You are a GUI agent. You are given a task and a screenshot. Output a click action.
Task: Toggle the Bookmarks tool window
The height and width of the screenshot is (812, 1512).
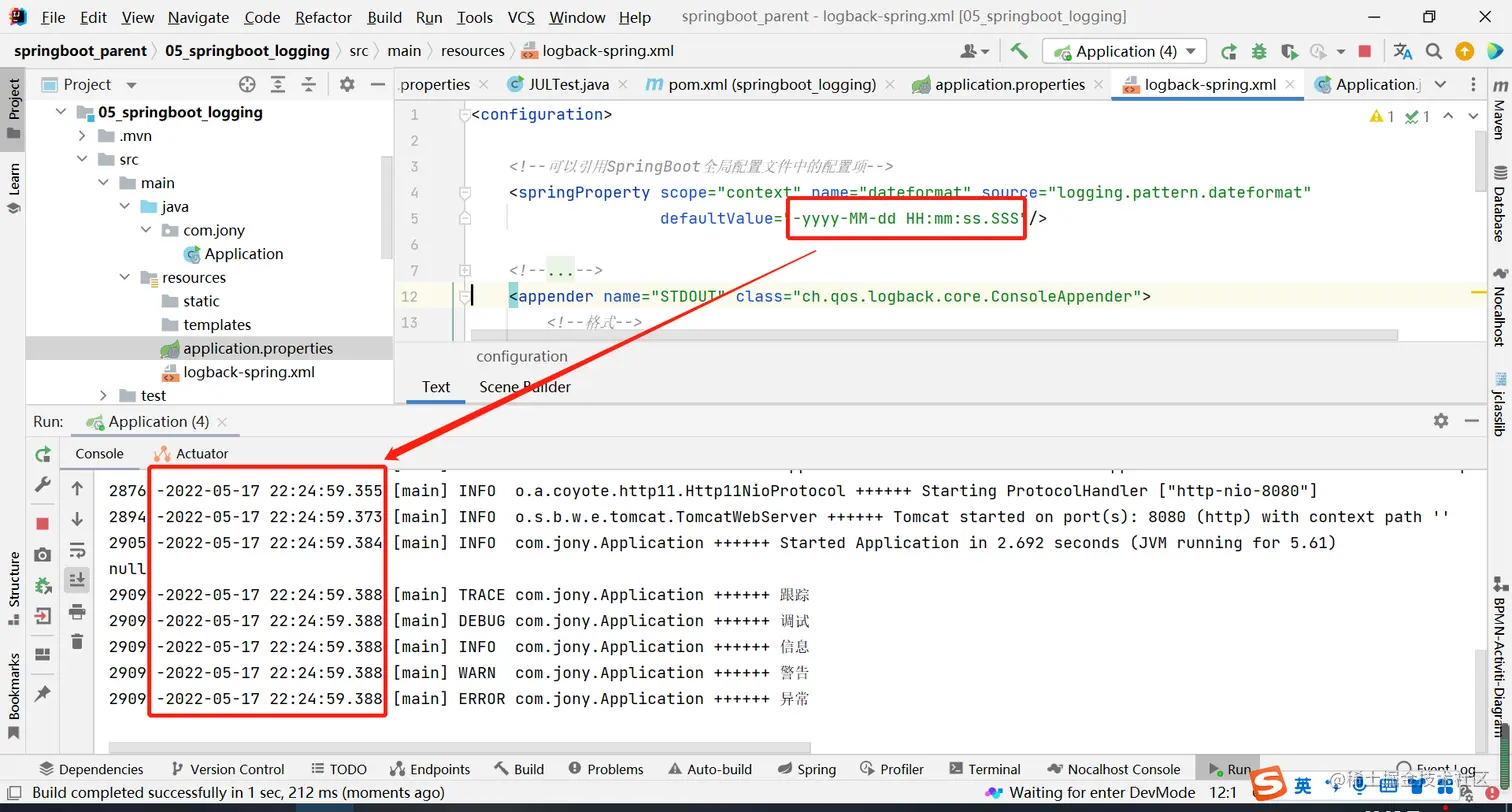coord(13,696)
